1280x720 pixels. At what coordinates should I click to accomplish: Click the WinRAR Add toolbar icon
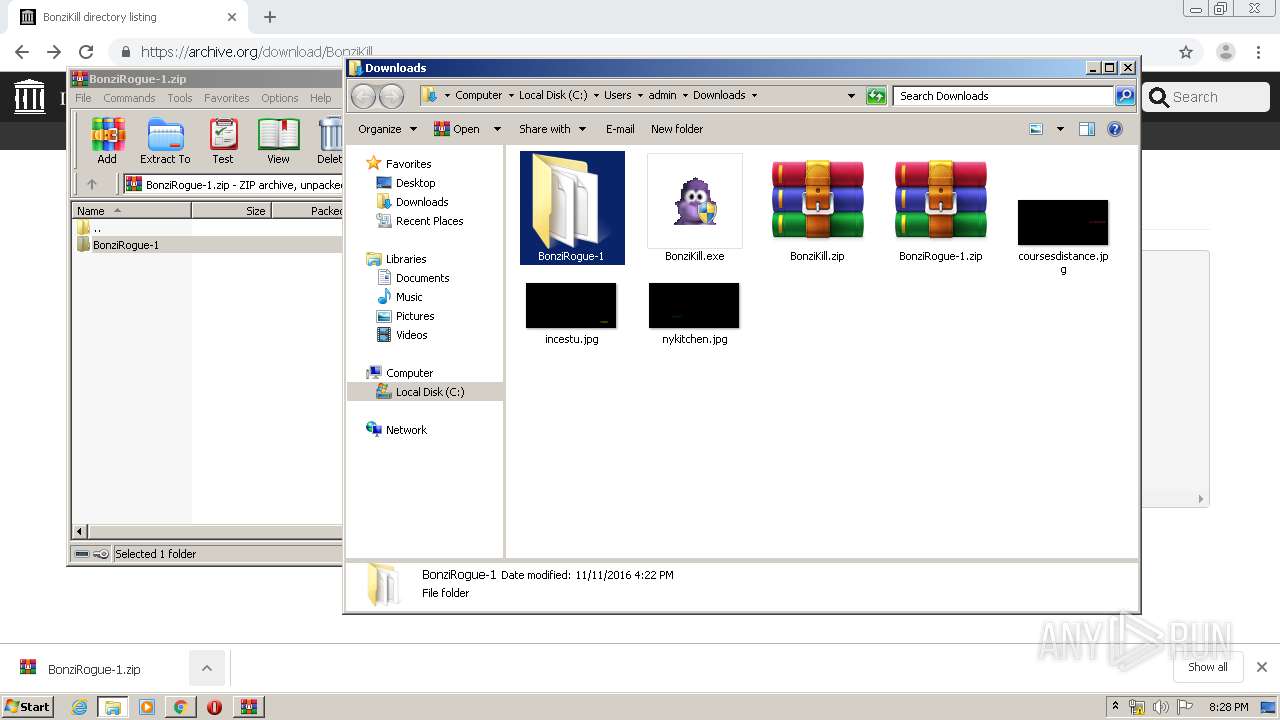coord(107,140)
